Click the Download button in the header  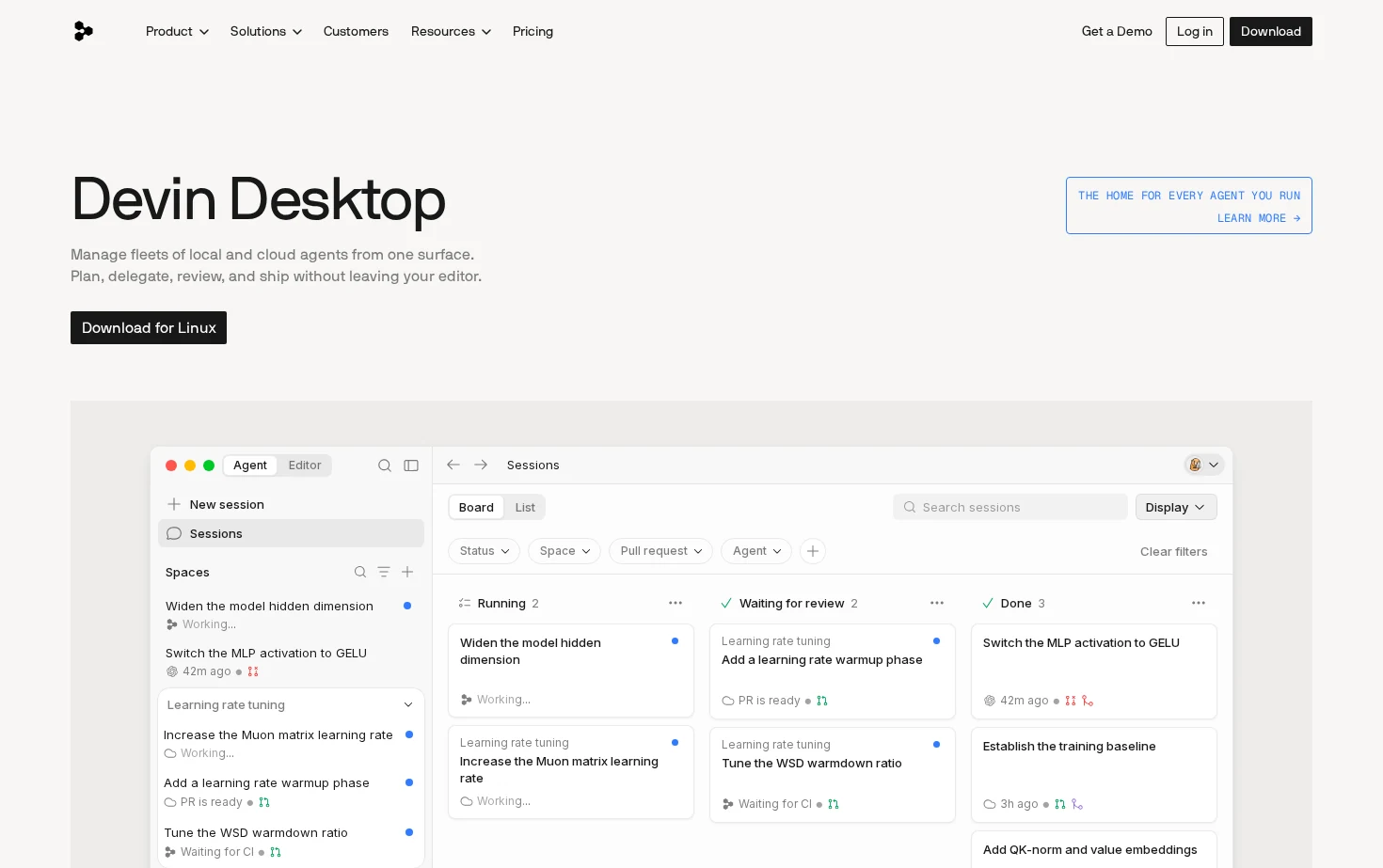point(1271,31)
